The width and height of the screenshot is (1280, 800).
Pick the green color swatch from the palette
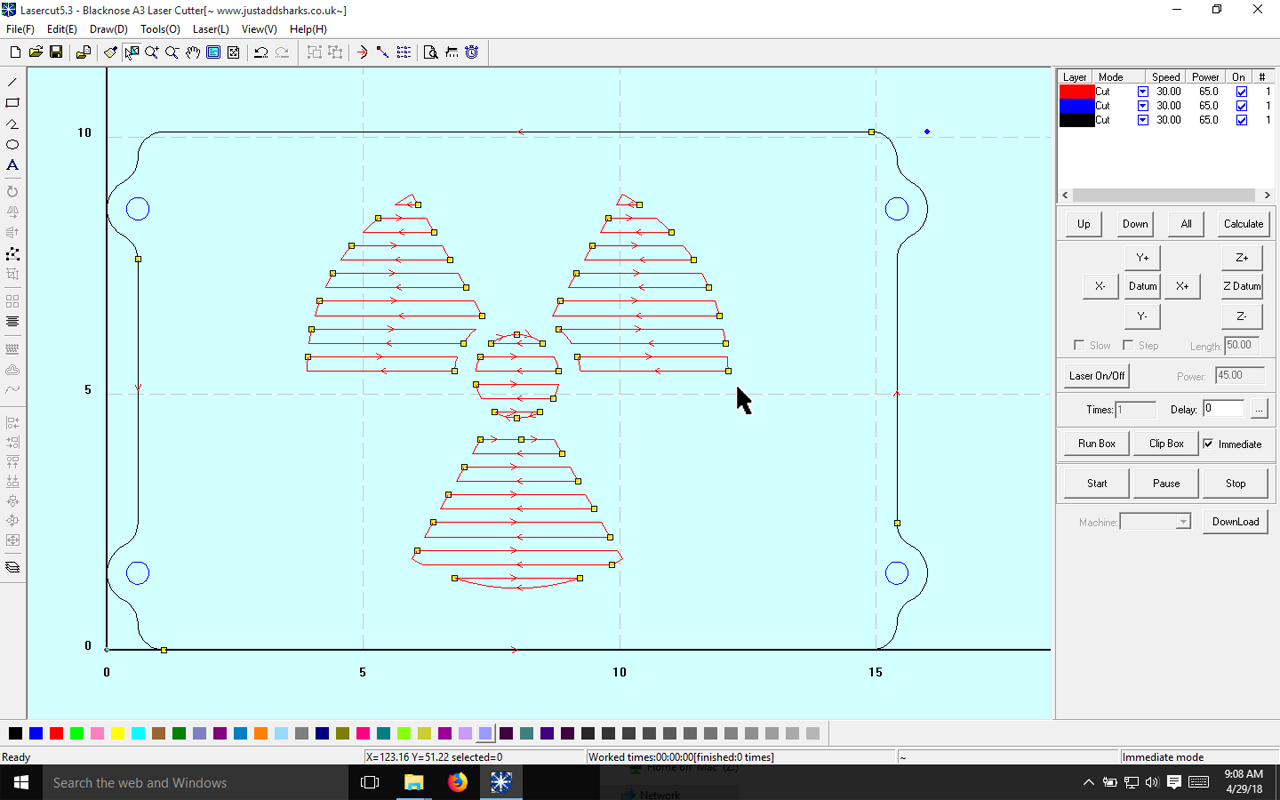77,733
